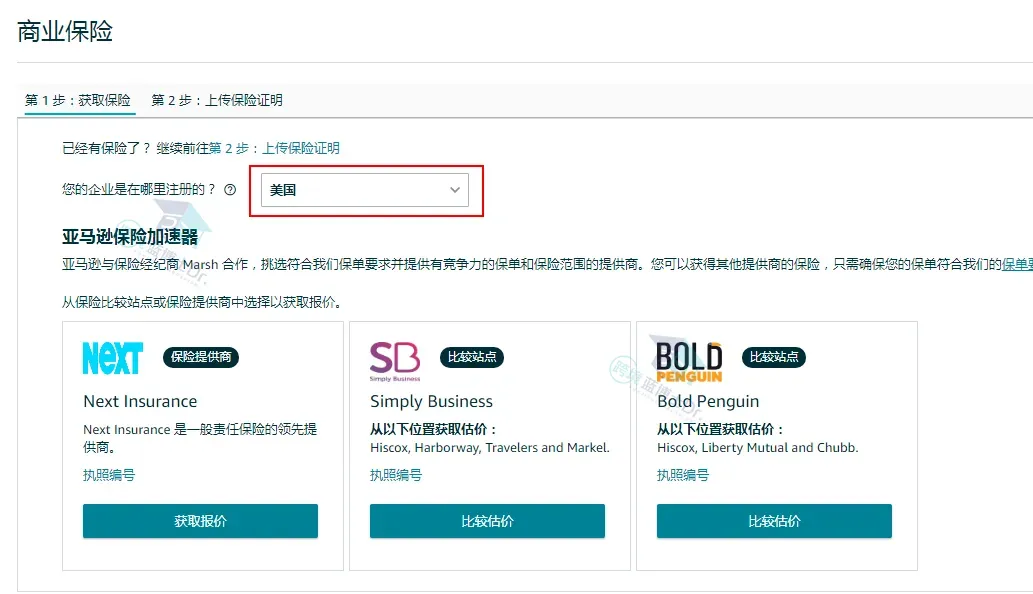Click the 您的企业是在哪里注册的？ label
Screen dimensions: 1033x594
[139, 190]
